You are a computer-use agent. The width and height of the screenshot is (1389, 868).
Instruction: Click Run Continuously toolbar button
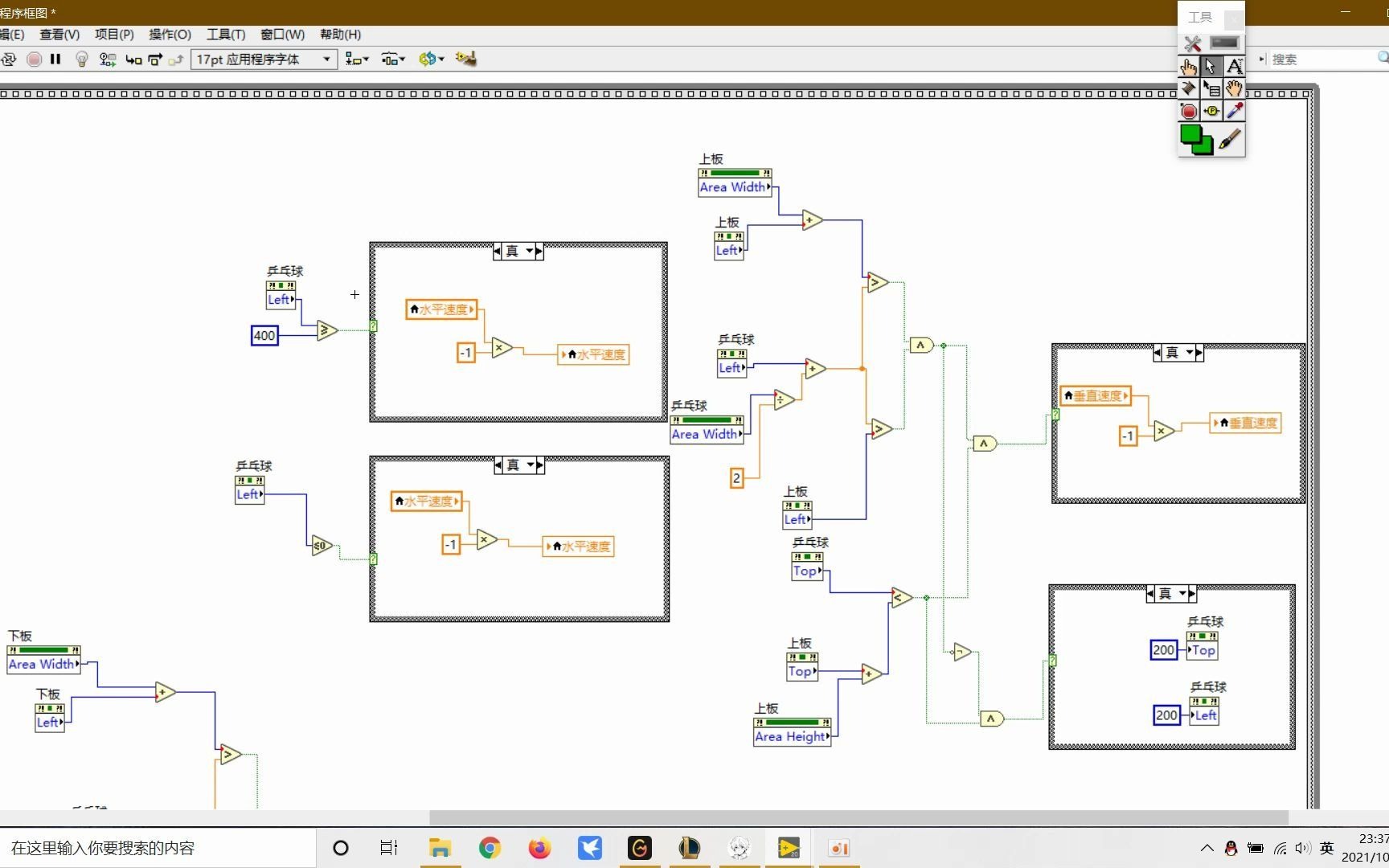click(x=10, y=59)
